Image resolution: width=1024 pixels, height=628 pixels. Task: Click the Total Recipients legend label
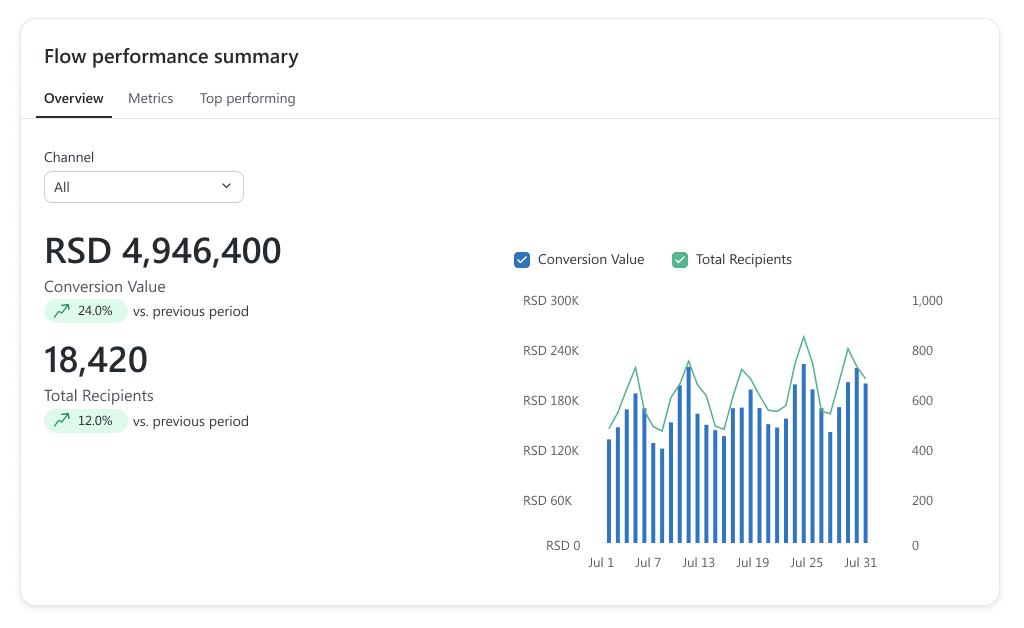click(x=744, y=260)
